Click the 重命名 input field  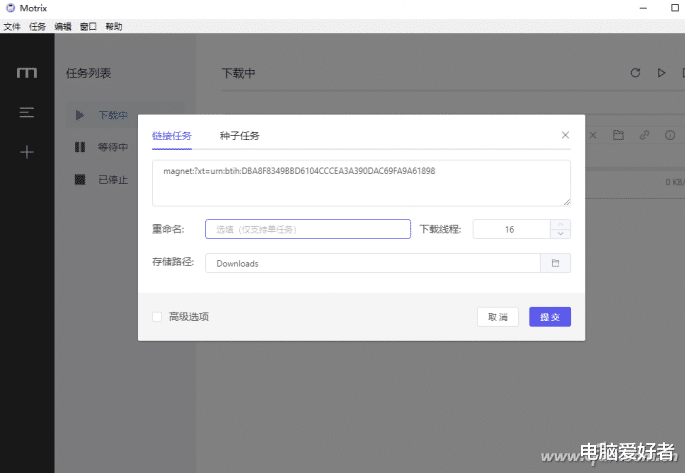click(308, 229)
